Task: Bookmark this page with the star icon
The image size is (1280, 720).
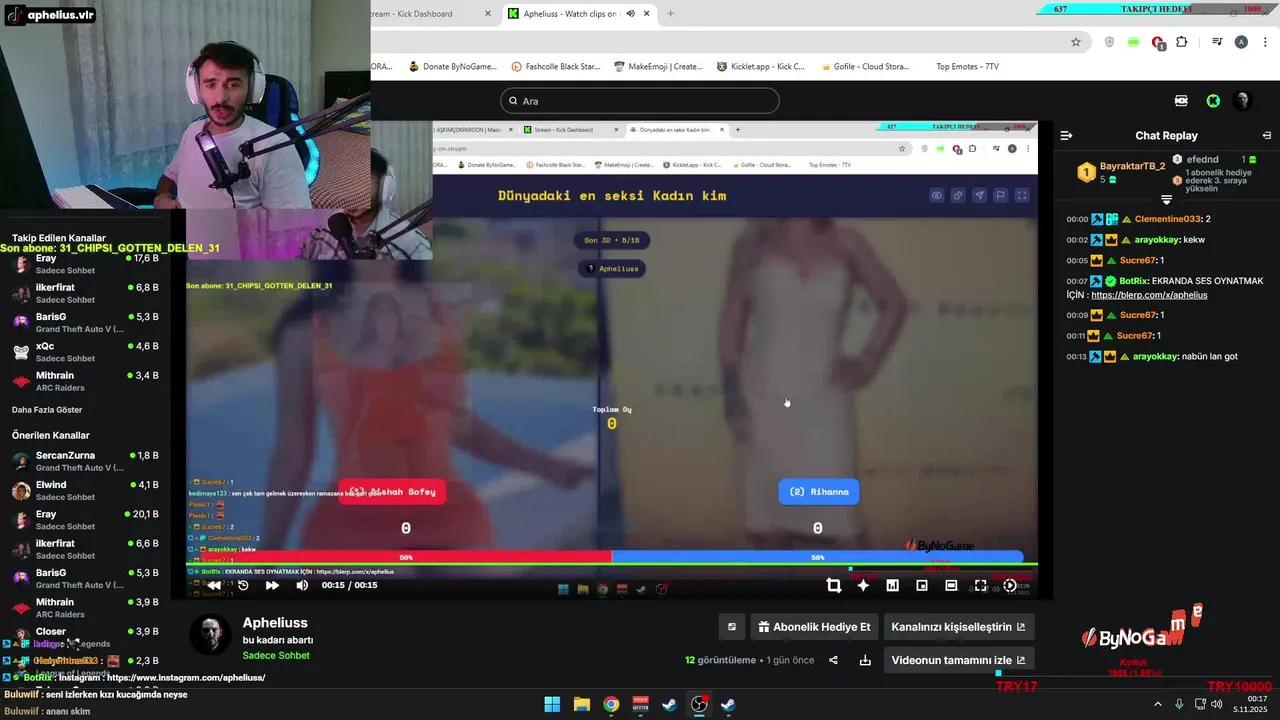Action: point(1076,42)
